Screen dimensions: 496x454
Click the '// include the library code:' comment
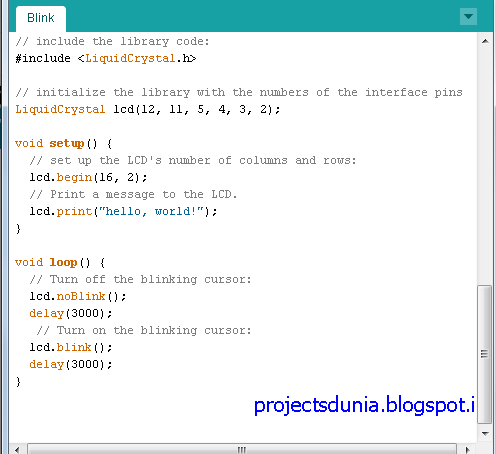point(112,41)
